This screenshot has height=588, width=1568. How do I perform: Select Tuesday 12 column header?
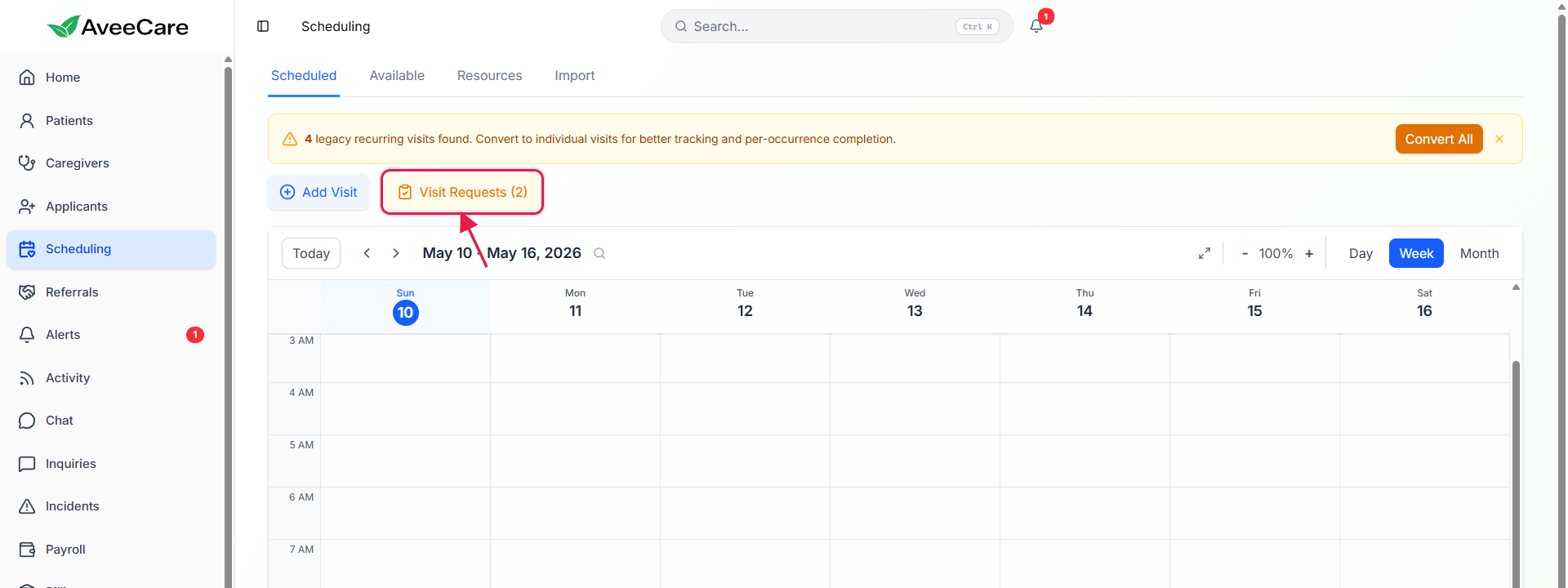[x=746, y=306]
